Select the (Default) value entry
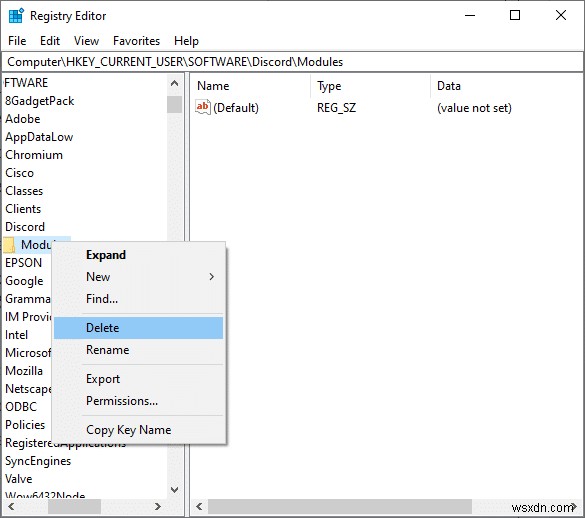This screenshot has height=518, width=585. pos(236,108)
